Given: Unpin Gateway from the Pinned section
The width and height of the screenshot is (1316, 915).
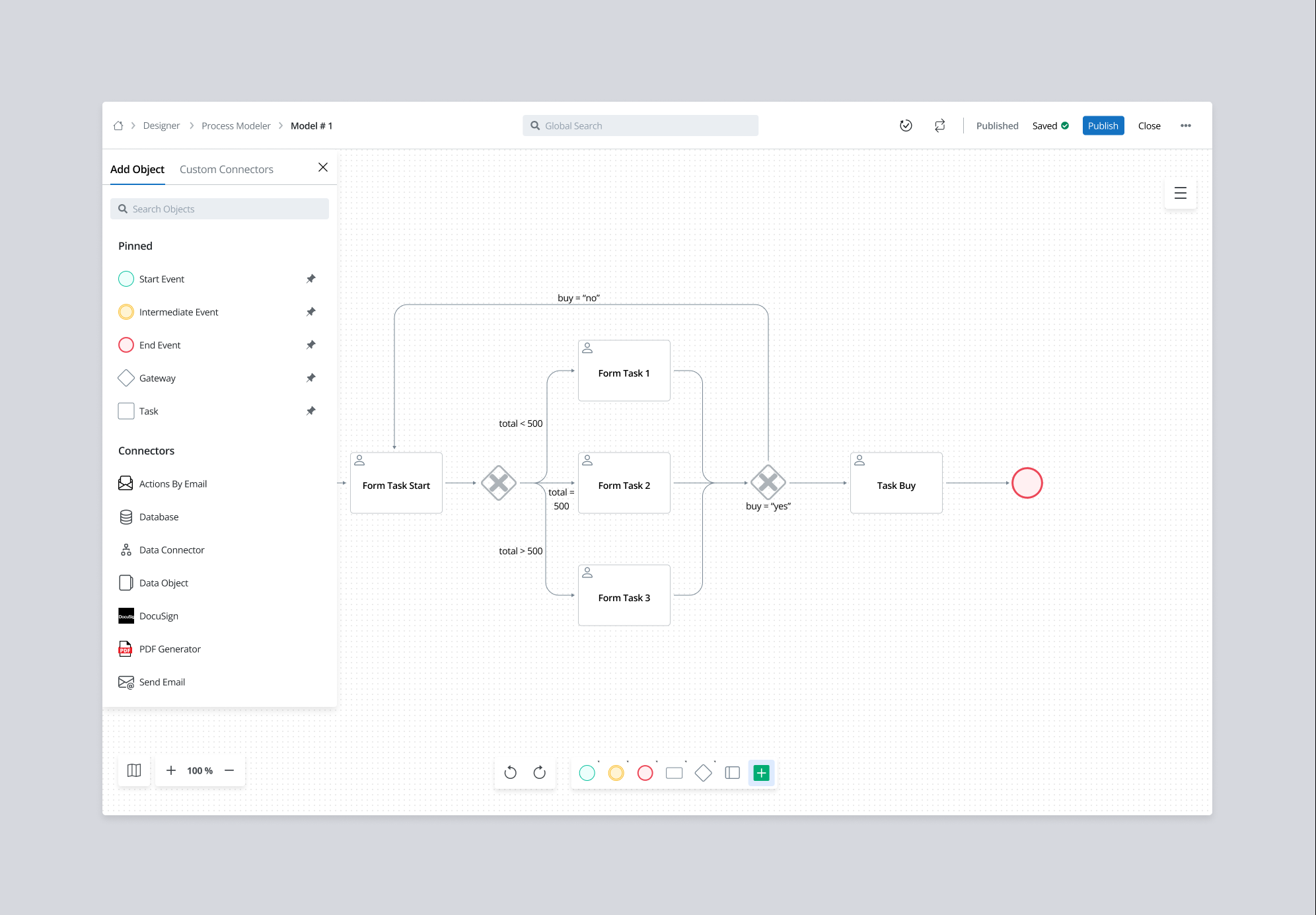Looking at the screenshot, I should (311, 378).
